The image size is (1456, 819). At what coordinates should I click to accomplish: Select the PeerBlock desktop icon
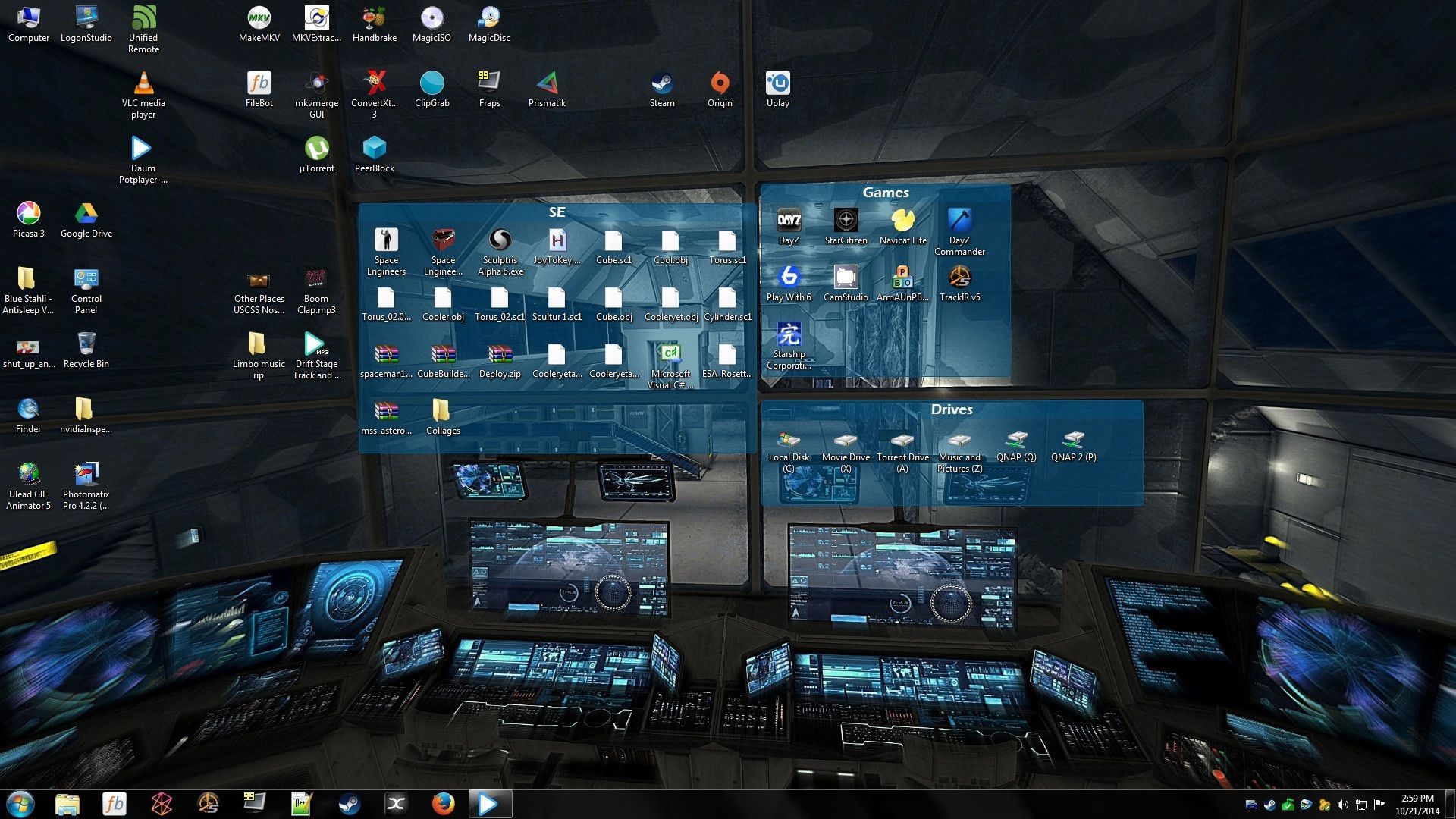click(374, 149)
